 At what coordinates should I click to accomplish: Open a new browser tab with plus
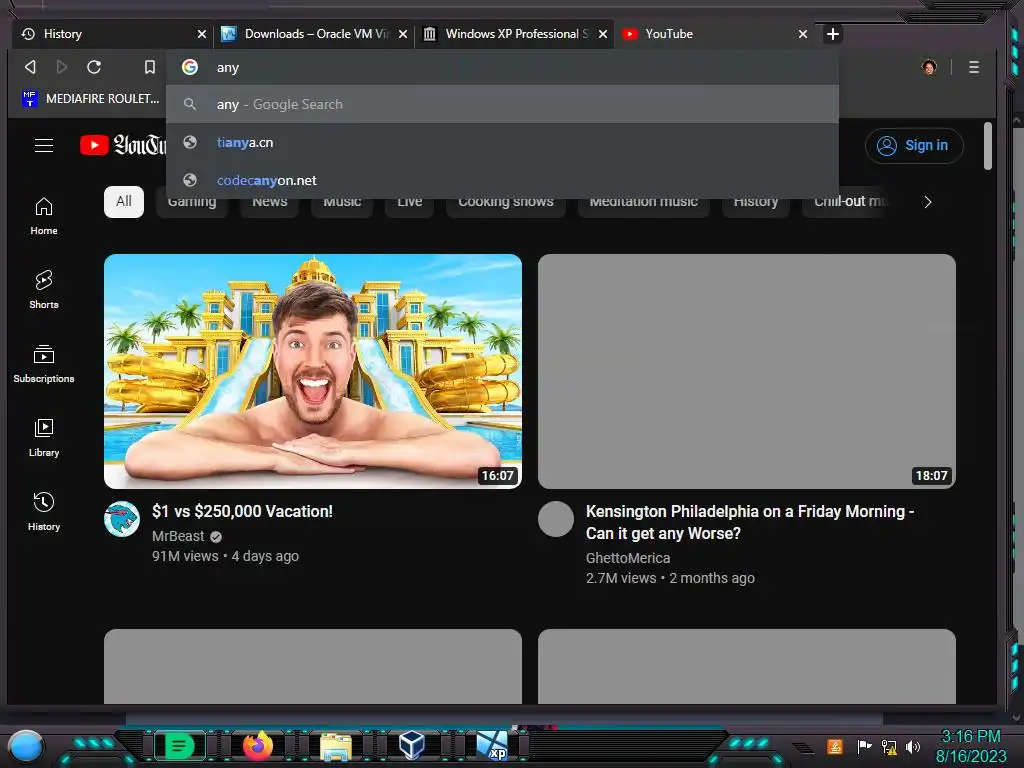[833, 34]
